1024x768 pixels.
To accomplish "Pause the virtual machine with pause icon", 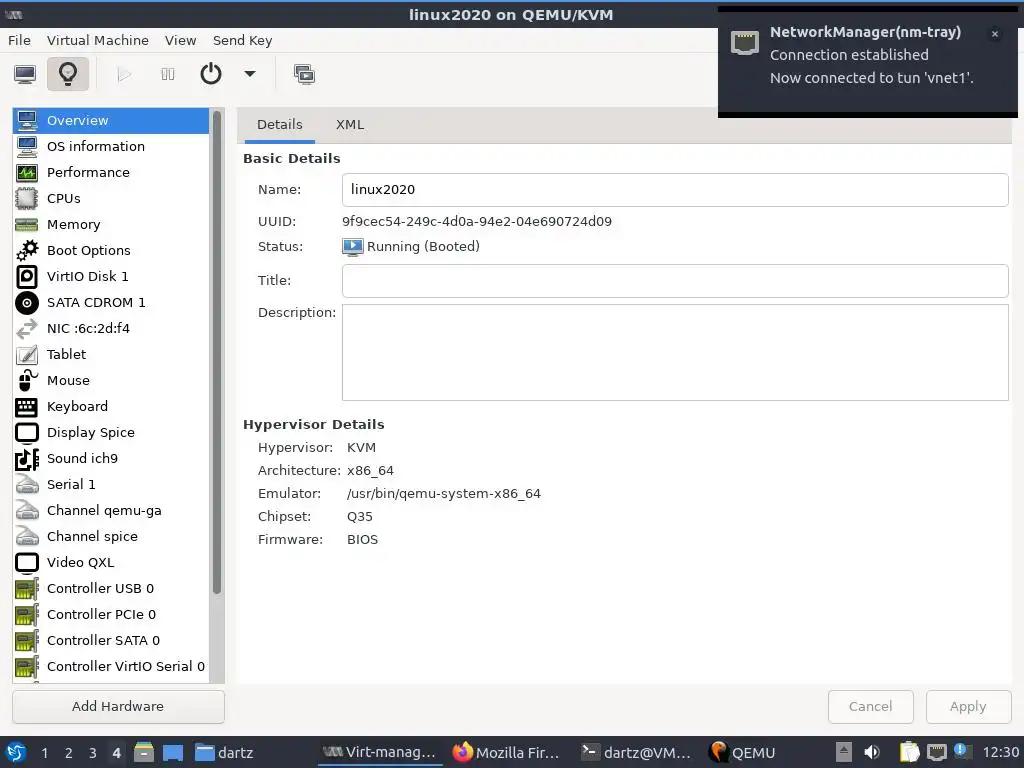I will point(168,74).
